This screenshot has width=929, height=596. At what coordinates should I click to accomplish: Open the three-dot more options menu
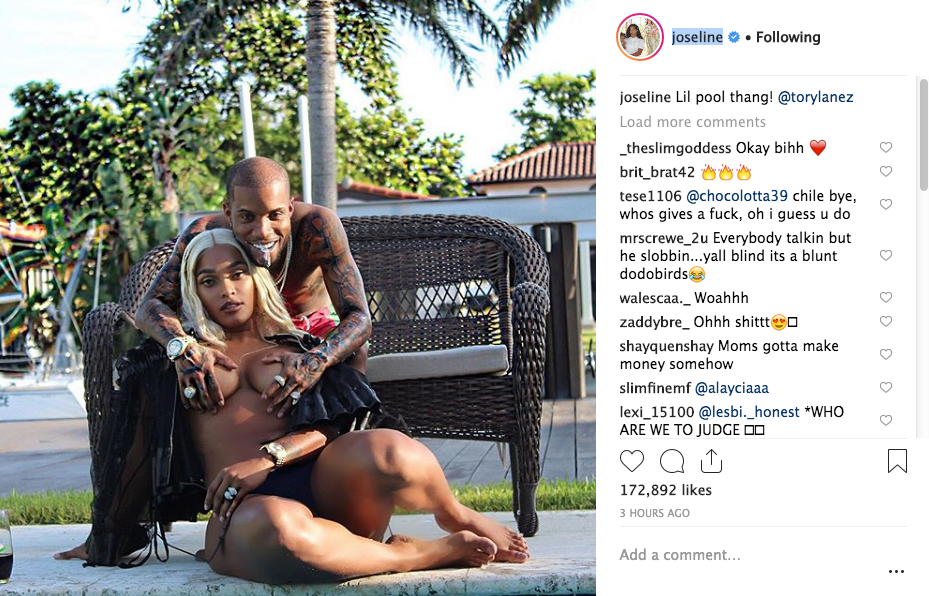tap(896, 572)
